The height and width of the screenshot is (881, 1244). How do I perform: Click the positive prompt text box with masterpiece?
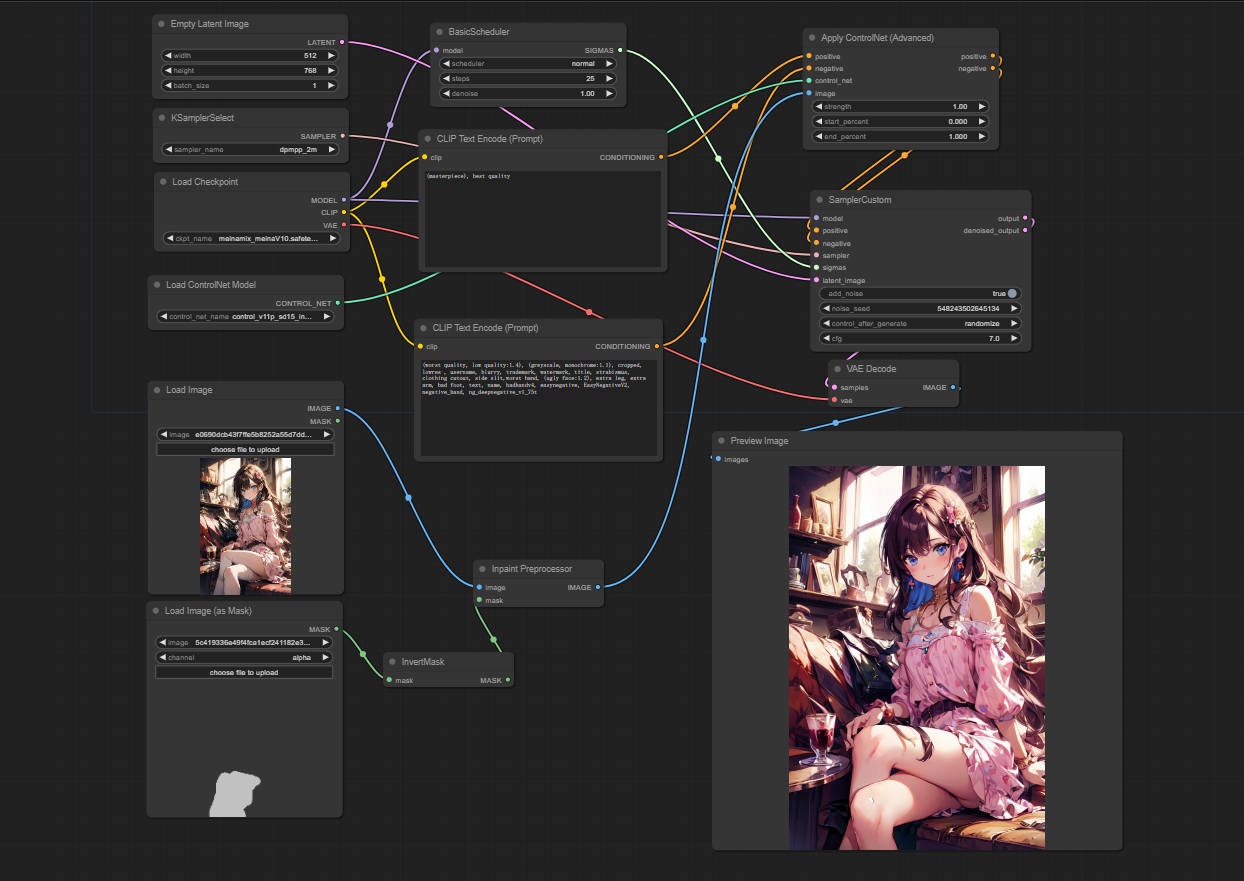click(x=542, y=219)
